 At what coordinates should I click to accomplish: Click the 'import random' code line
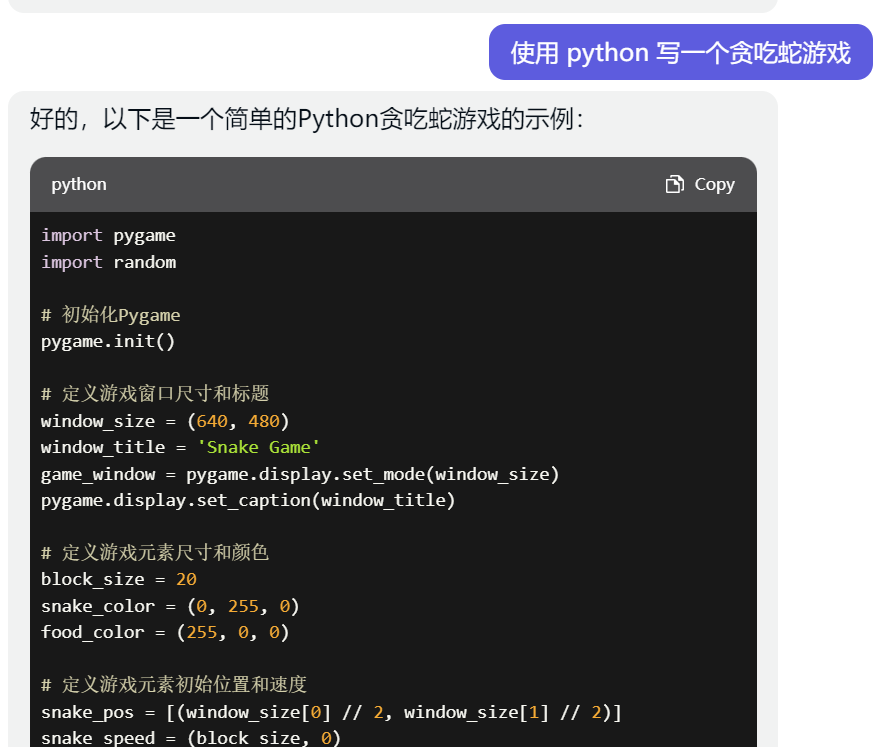[x=108, y=262]
